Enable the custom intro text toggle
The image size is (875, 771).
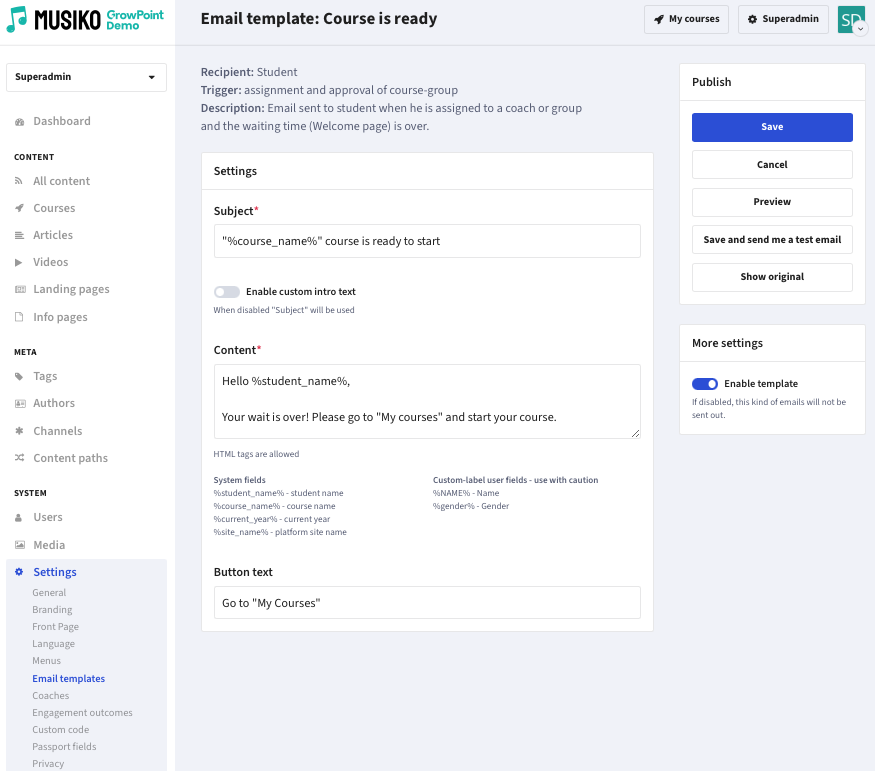[227, 292]
